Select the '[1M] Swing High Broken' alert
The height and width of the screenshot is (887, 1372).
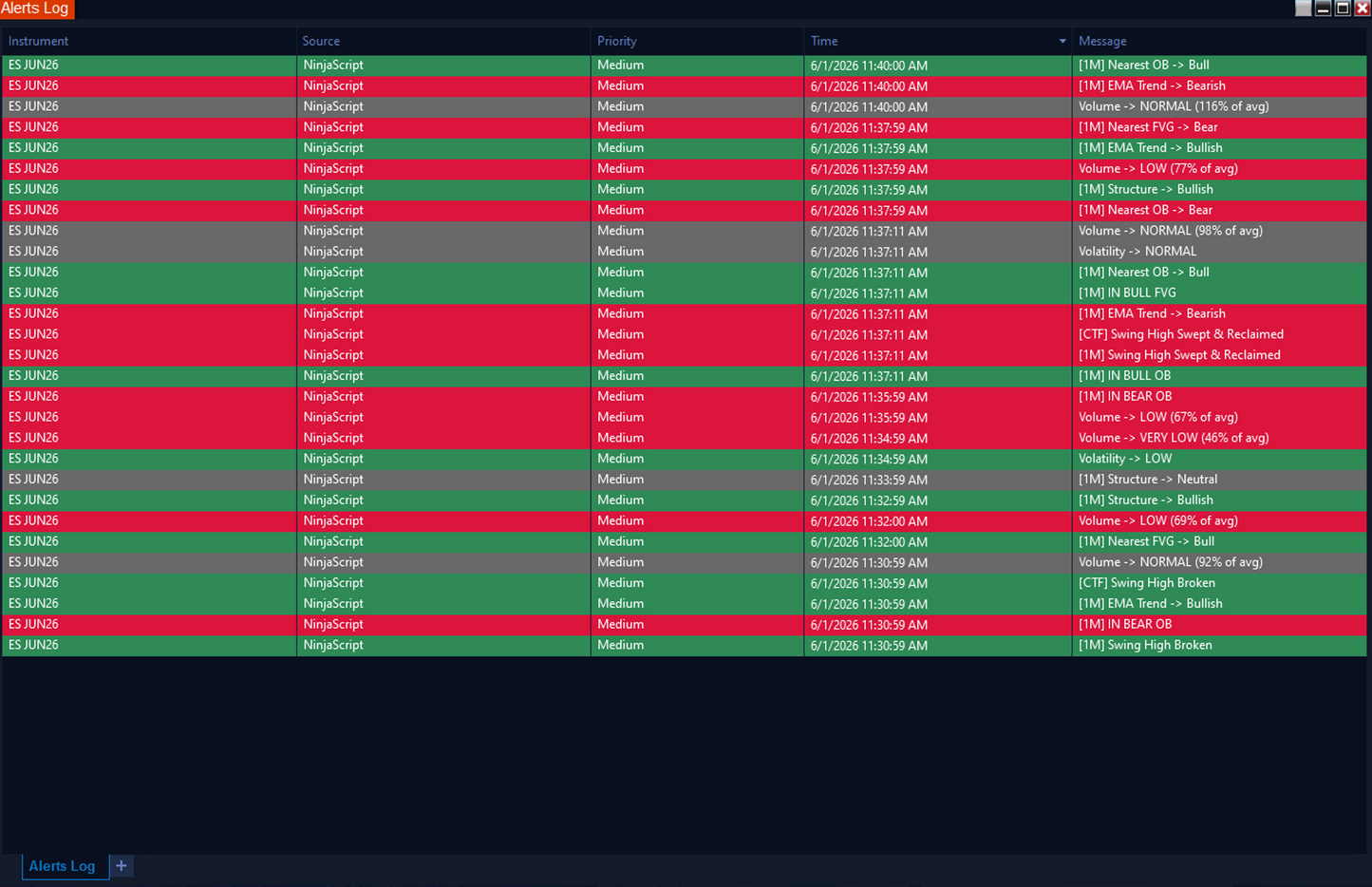click(x=685, y=645)
